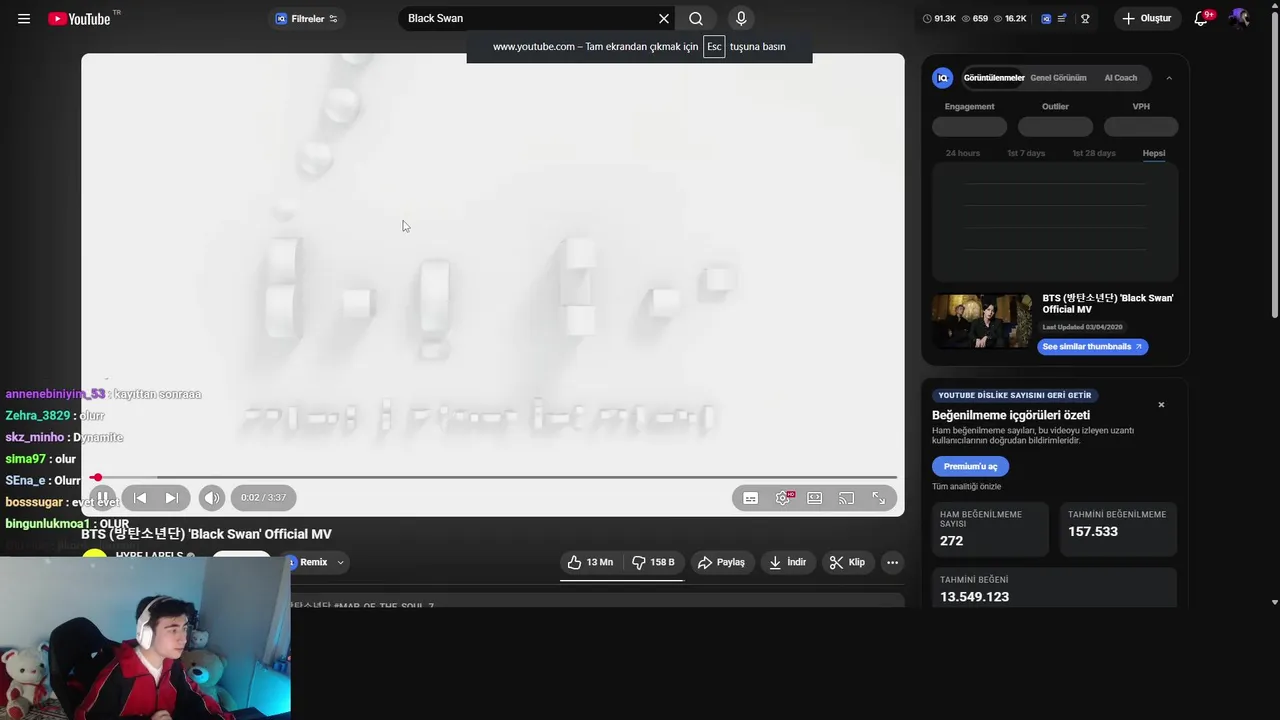
Task: Open the more actions three-dot menu
Action: pos(892,562)
